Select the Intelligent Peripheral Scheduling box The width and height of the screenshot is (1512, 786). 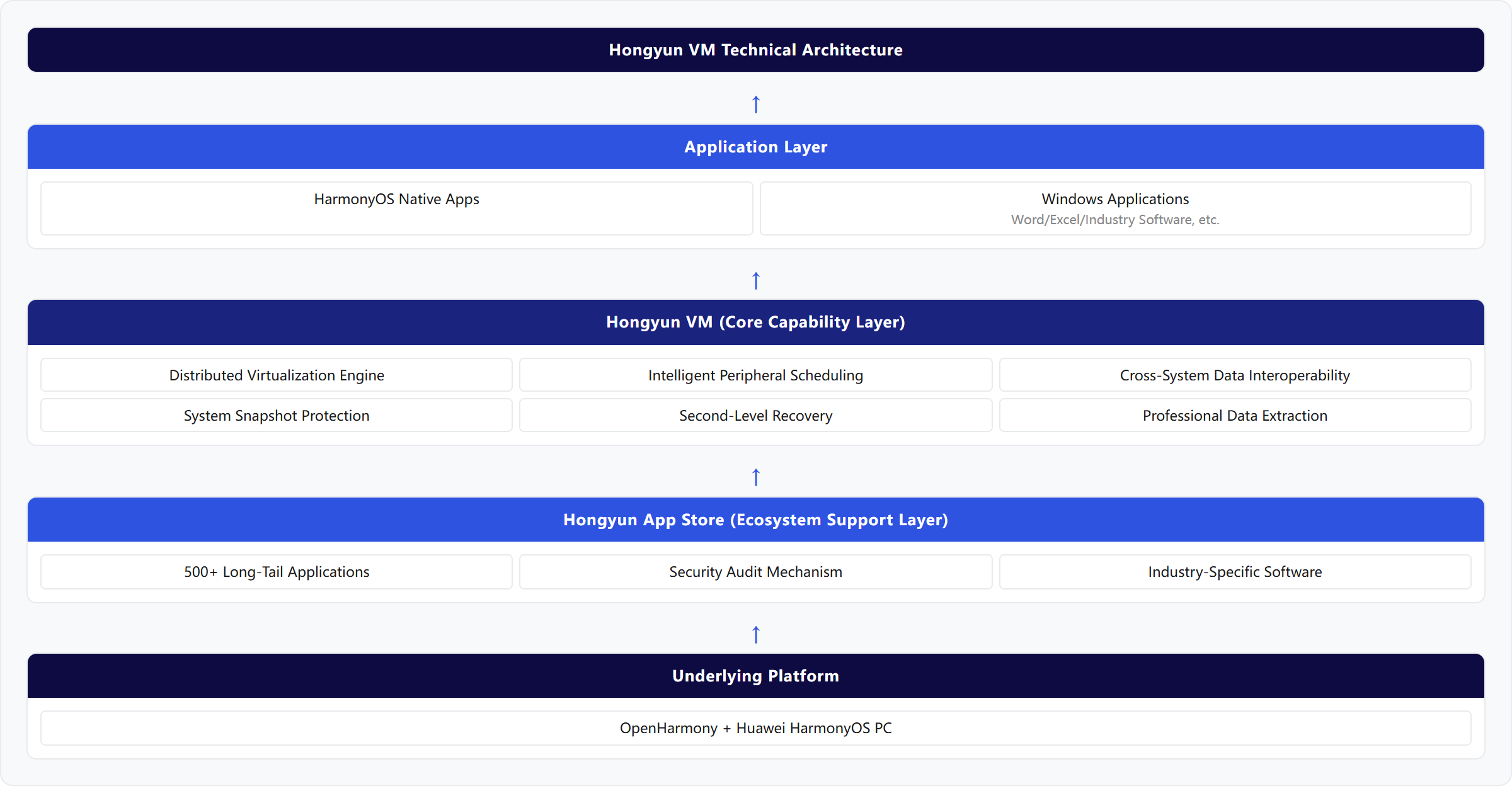756,375
